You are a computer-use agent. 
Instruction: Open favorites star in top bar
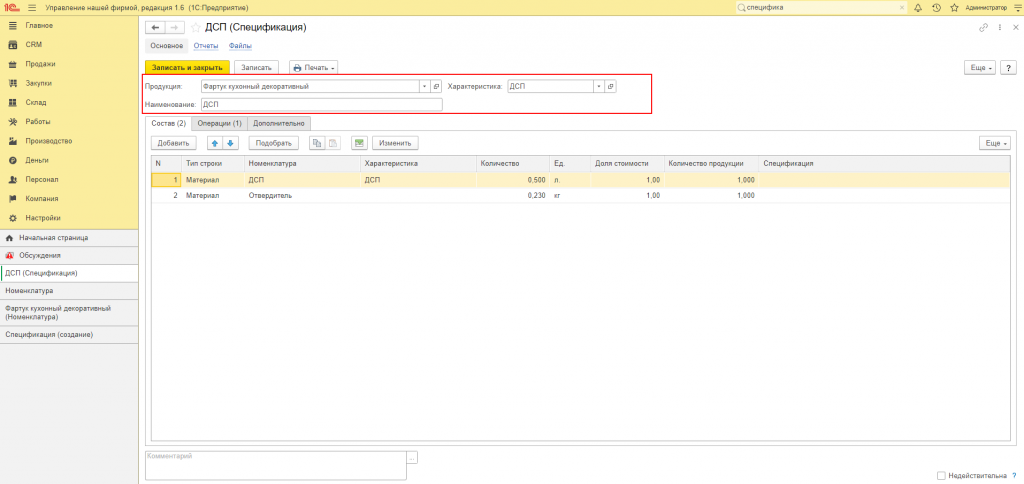point(954,7)
